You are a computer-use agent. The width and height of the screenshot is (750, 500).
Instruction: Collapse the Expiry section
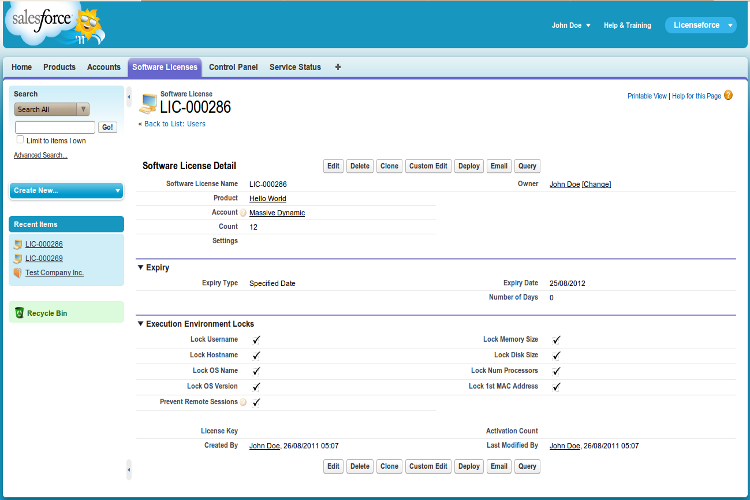tap(141, 267)
